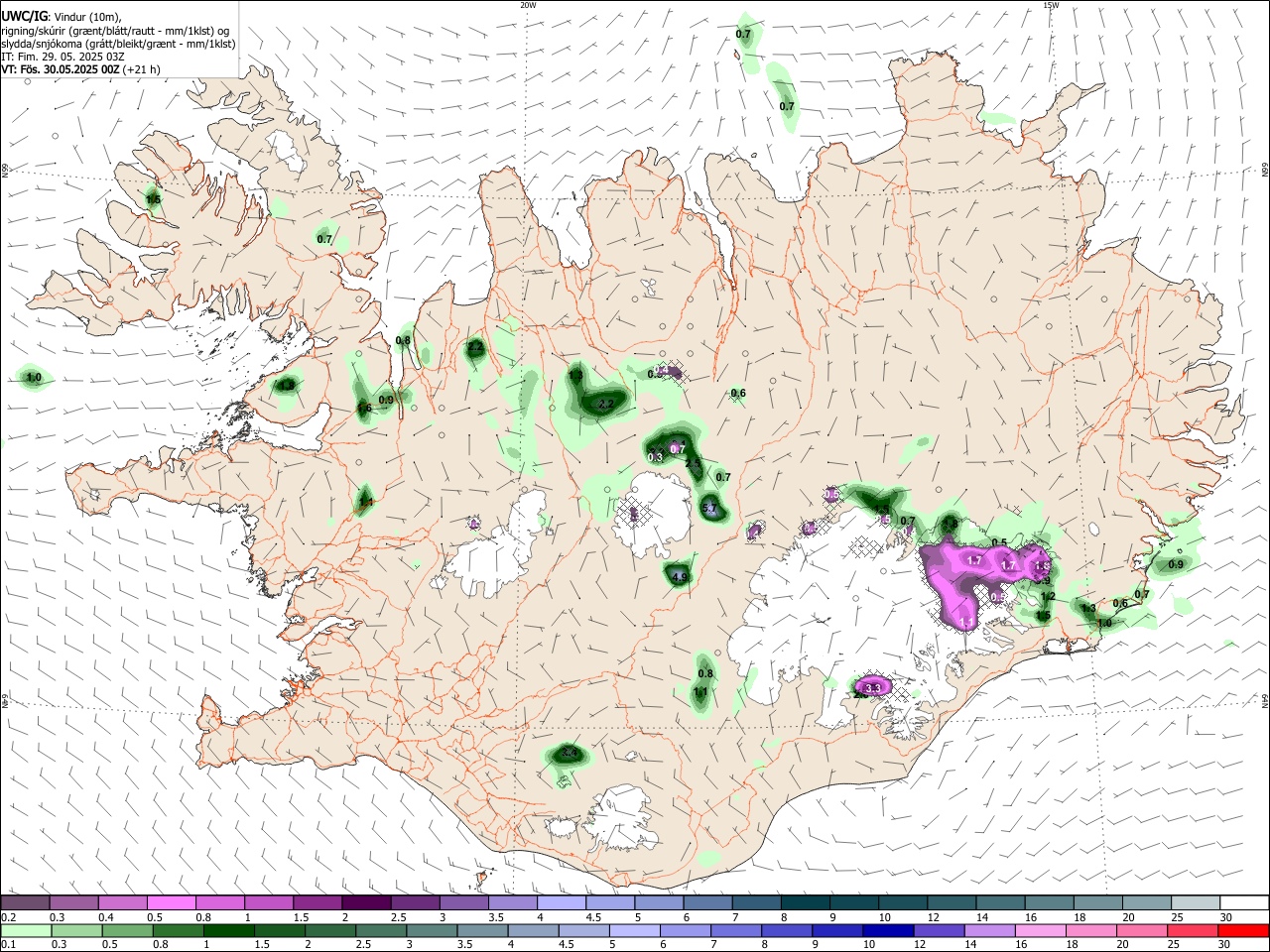The width and height of the screenshot is (1270, 952).
Task: Click the 3.3 snow value in the purple cell
Action: [x=873, y=687]
